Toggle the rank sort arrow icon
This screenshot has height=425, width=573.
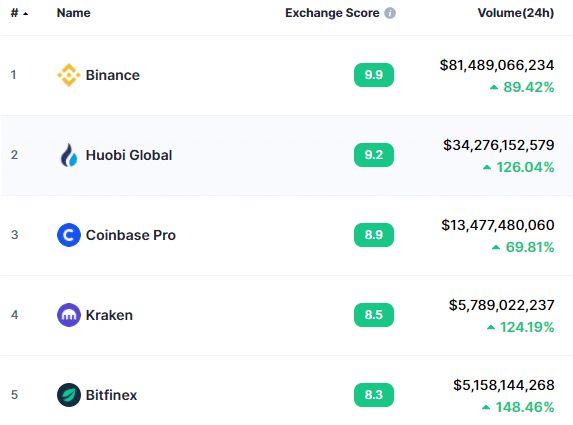25,14
